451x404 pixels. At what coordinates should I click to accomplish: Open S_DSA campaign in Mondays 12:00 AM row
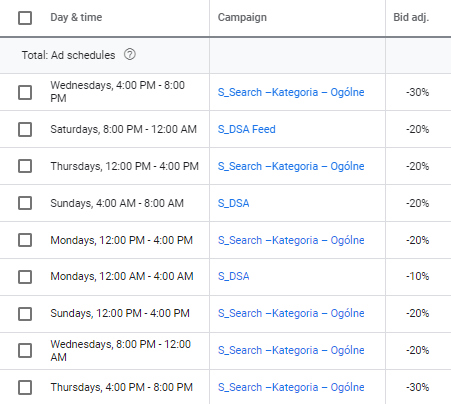click(x=233, y=276)
